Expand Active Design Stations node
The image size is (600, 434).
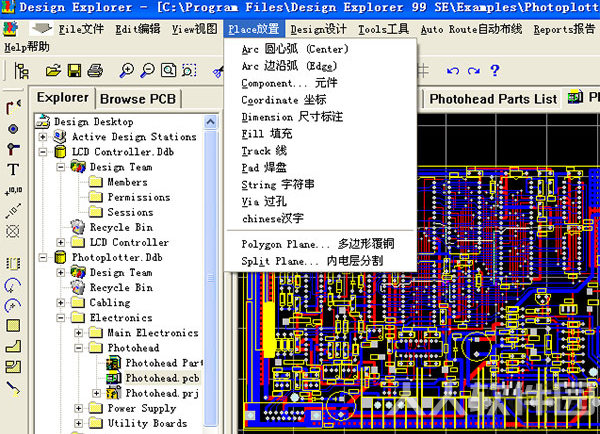point(42,137)
